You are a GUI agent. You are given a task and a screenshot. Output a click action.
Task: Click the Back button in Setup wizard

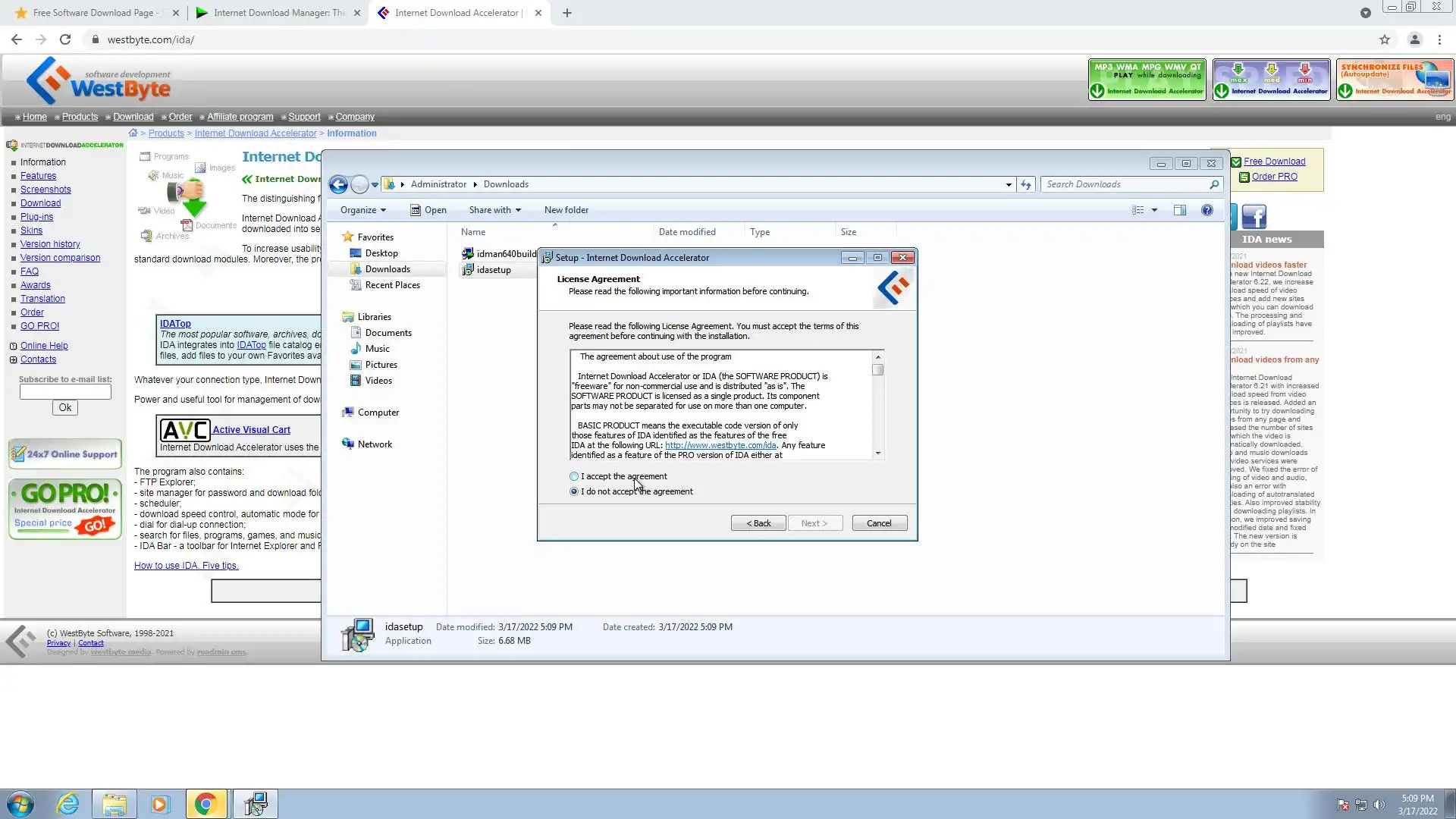758,523
